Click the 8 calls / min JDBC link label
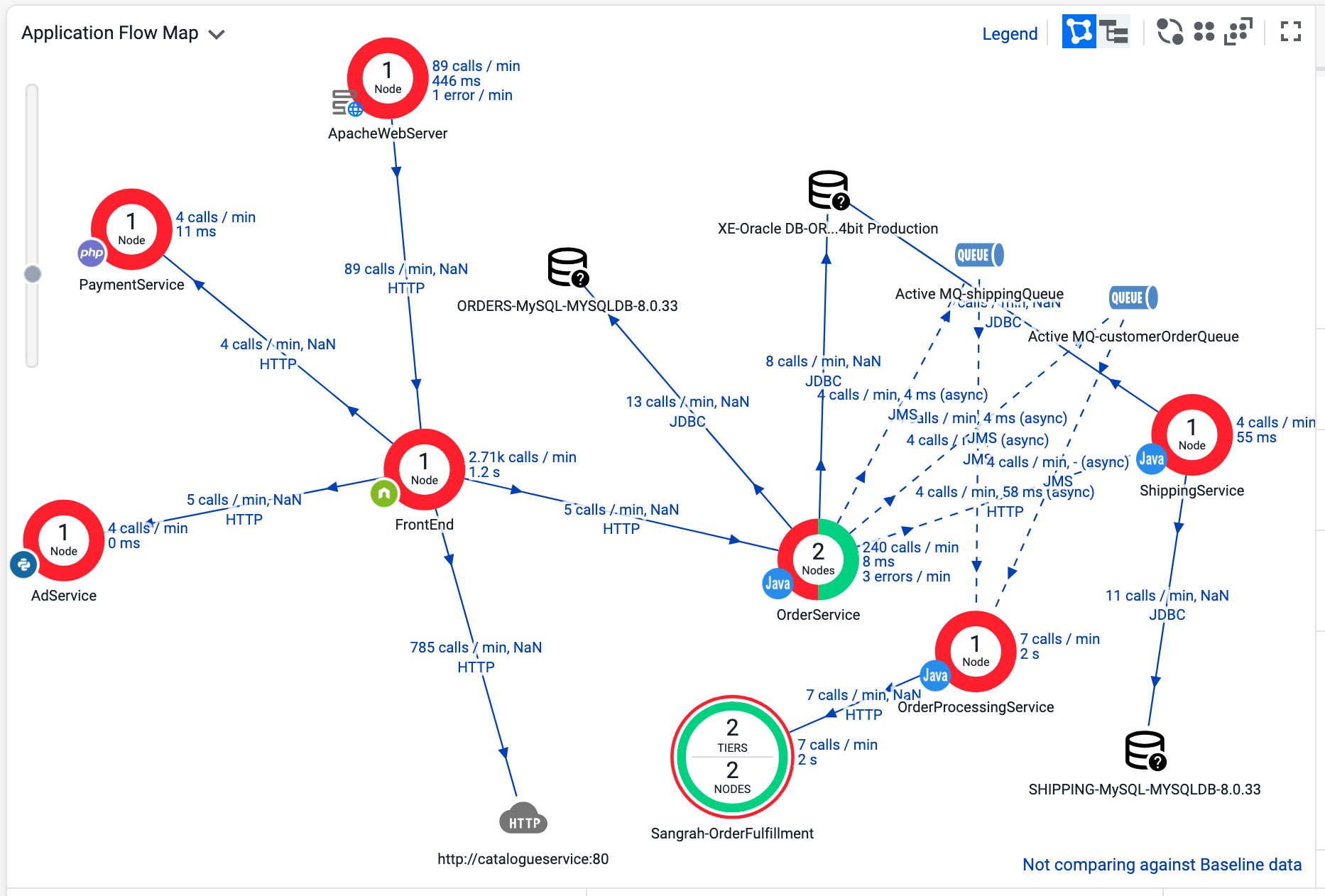1325x896 pixels. [x=823, y=371]
